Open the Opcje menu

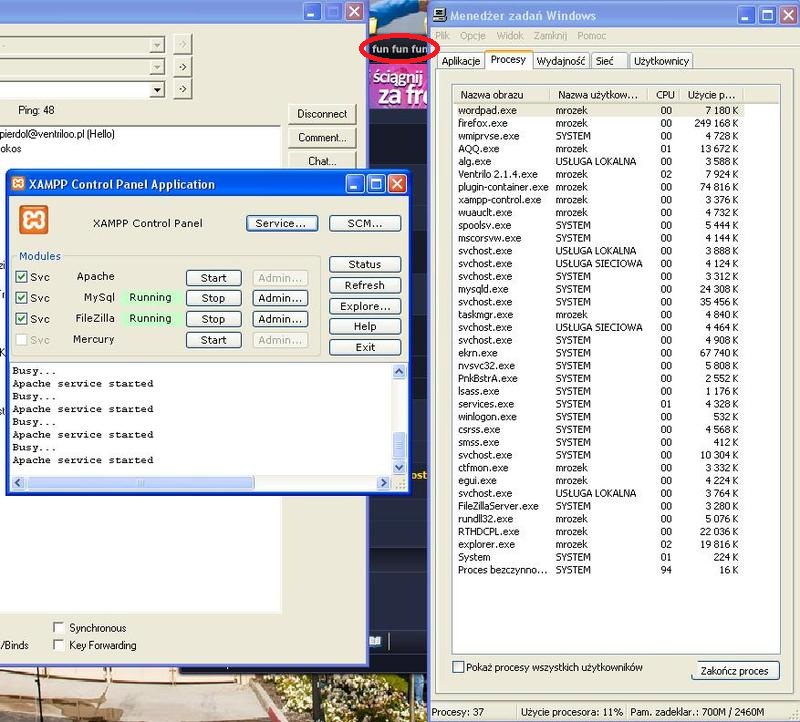coord(472,36)
